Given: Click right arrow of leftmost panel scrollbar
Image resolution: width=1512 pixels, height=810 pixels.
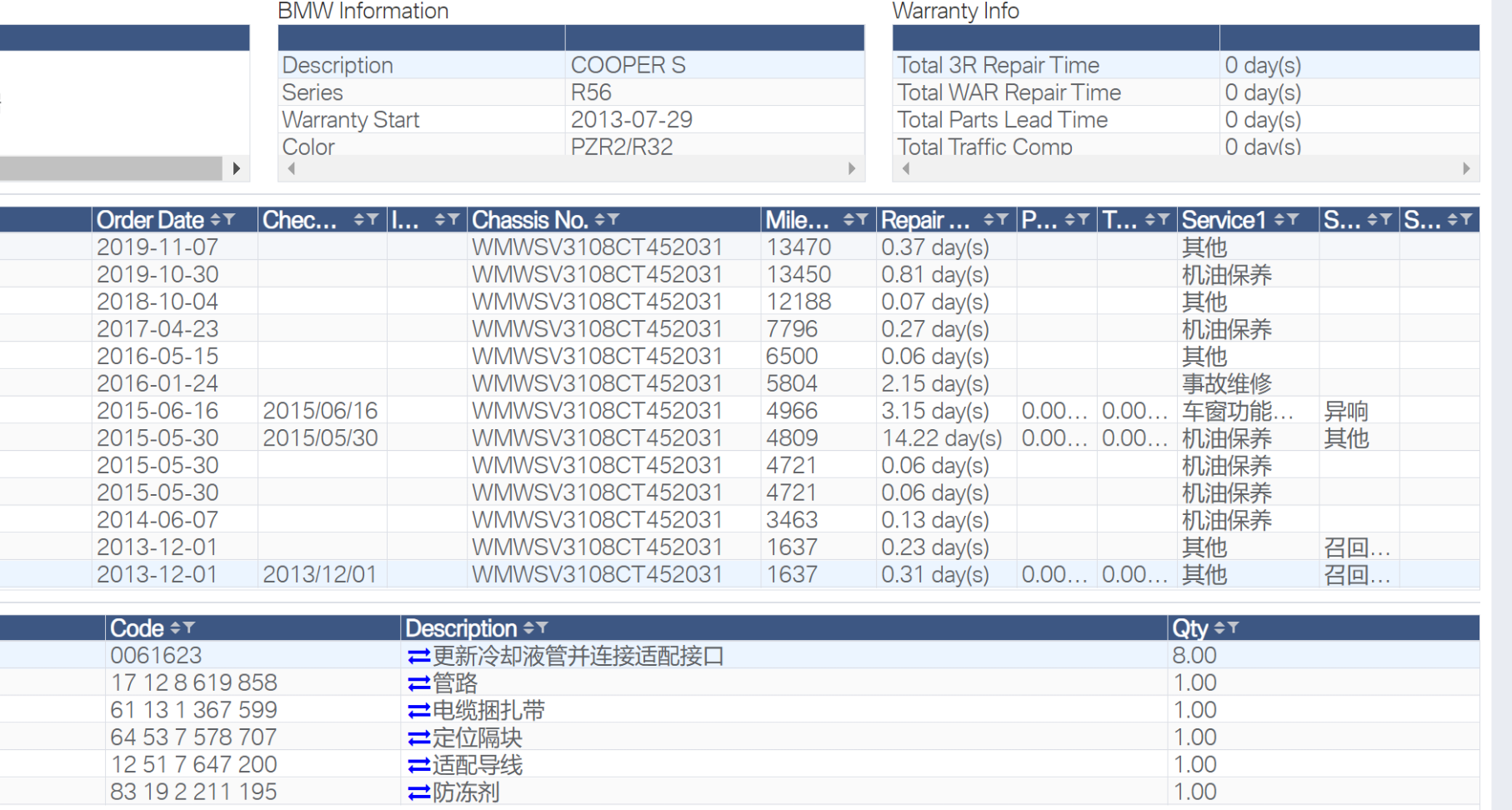Looking at the screenshot, I should (x=237, y=168).
